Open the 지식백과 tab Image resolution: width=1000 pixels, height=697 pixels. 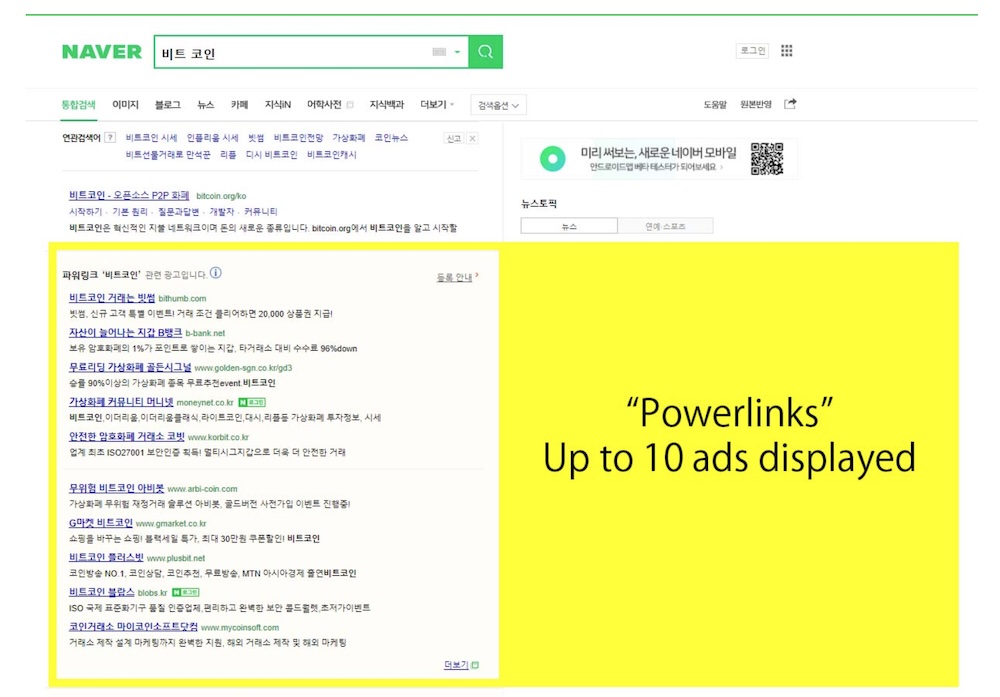click(386, 105)
